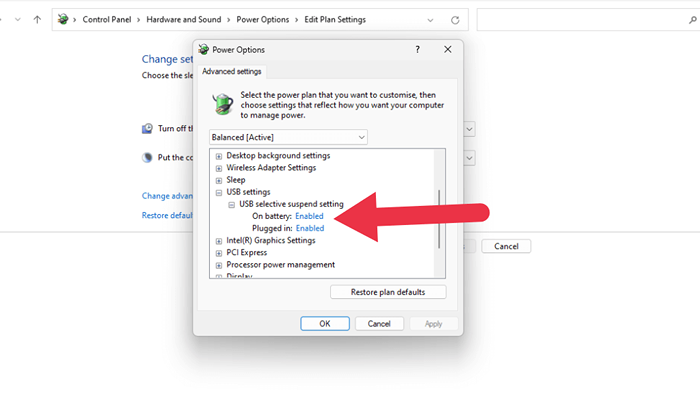The width and height of the screenshot is (700, 394).
Task: Click the Up arrow navigation icon
Action: pyautogui.click(x=38, y=20)
